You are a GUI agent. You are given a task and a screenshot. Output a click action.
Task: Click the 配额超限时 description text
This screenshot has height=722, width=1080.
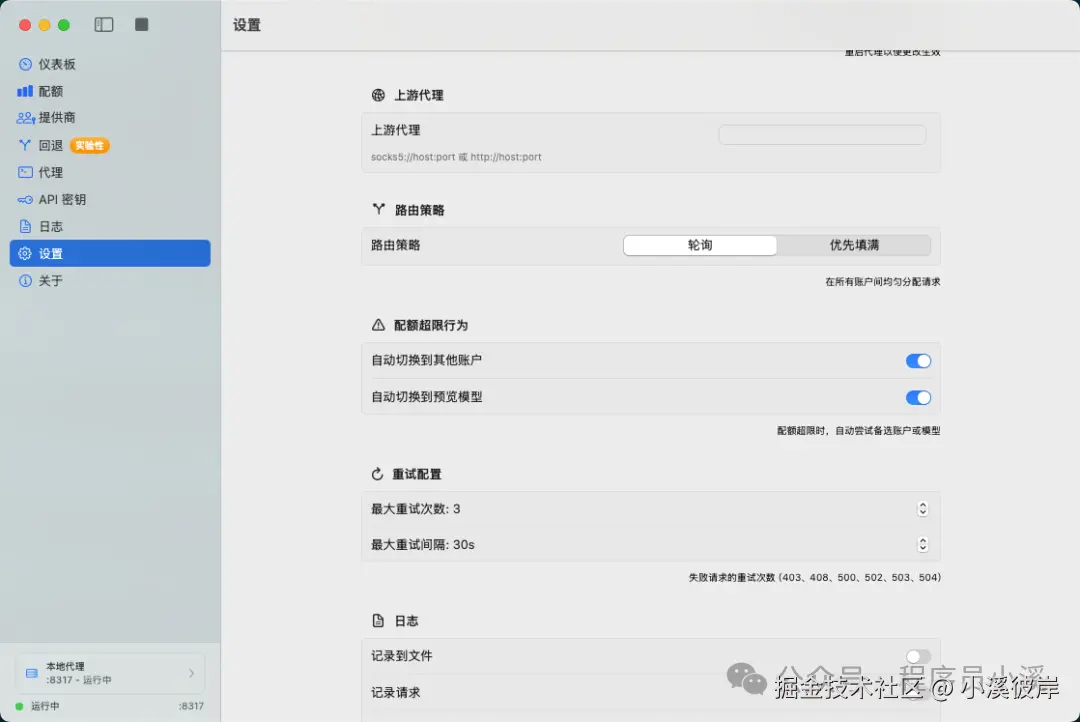coord(859,431)
